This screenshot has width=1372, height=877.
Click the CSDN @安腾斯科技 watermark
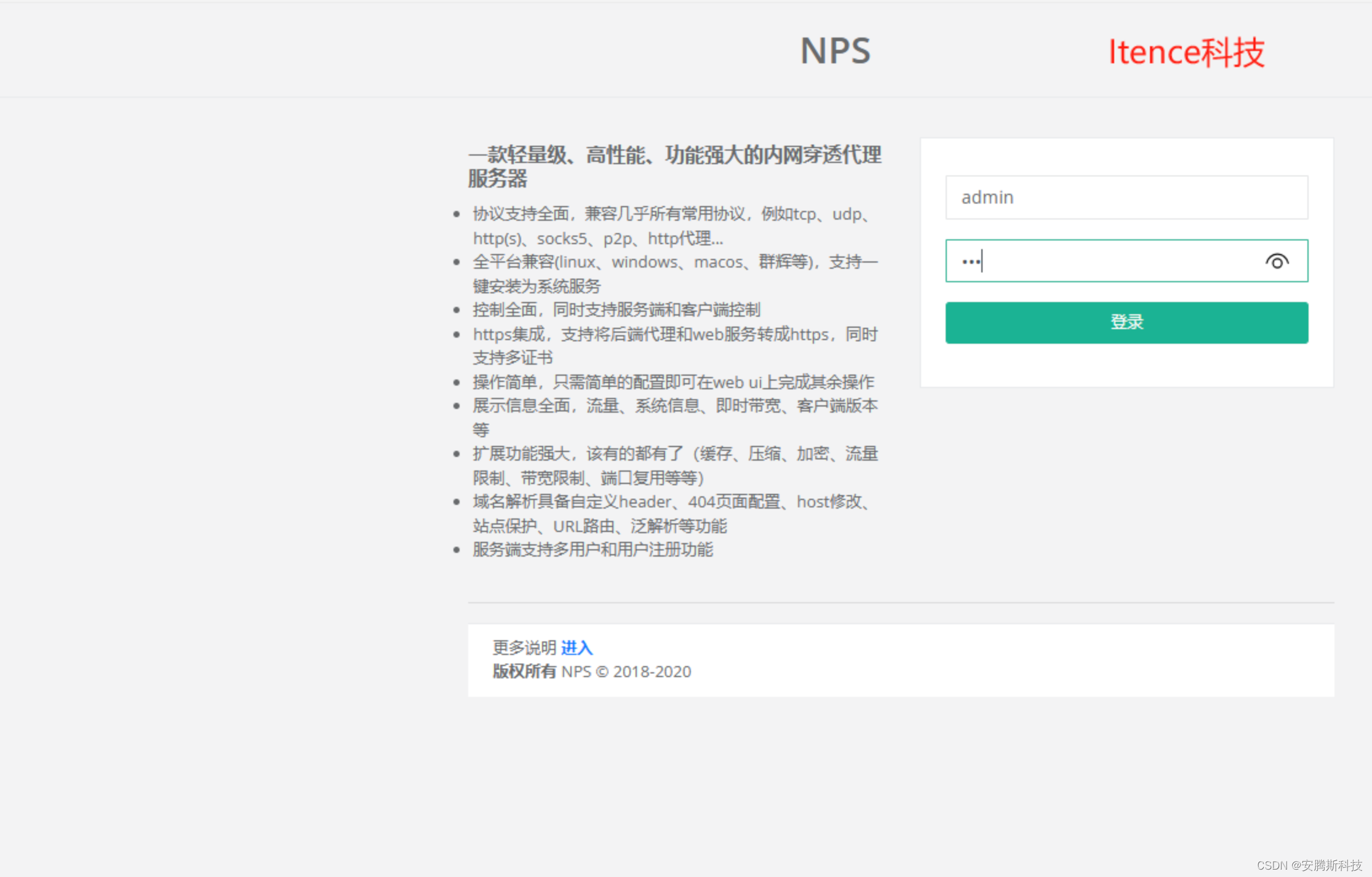tap(1309, 865)
